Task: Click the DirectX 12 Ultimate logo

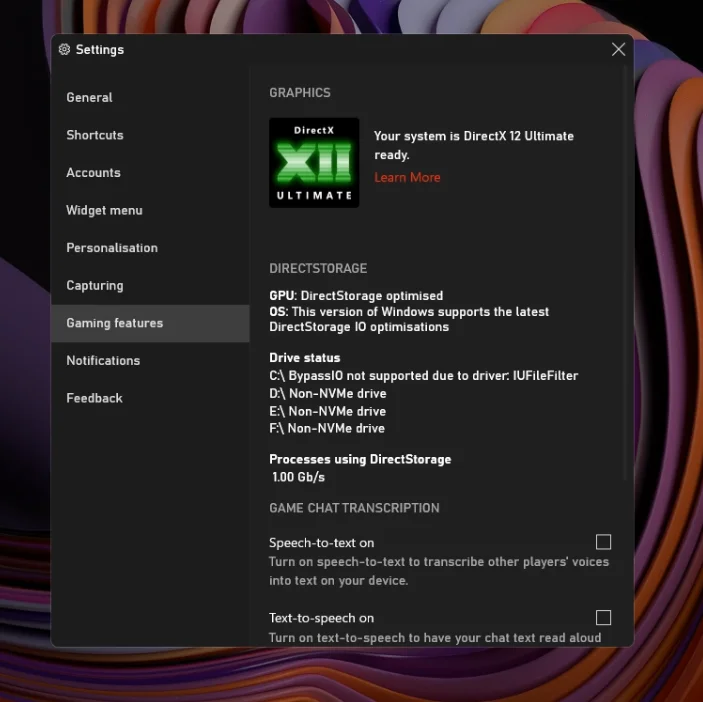Action: [314, 163]
